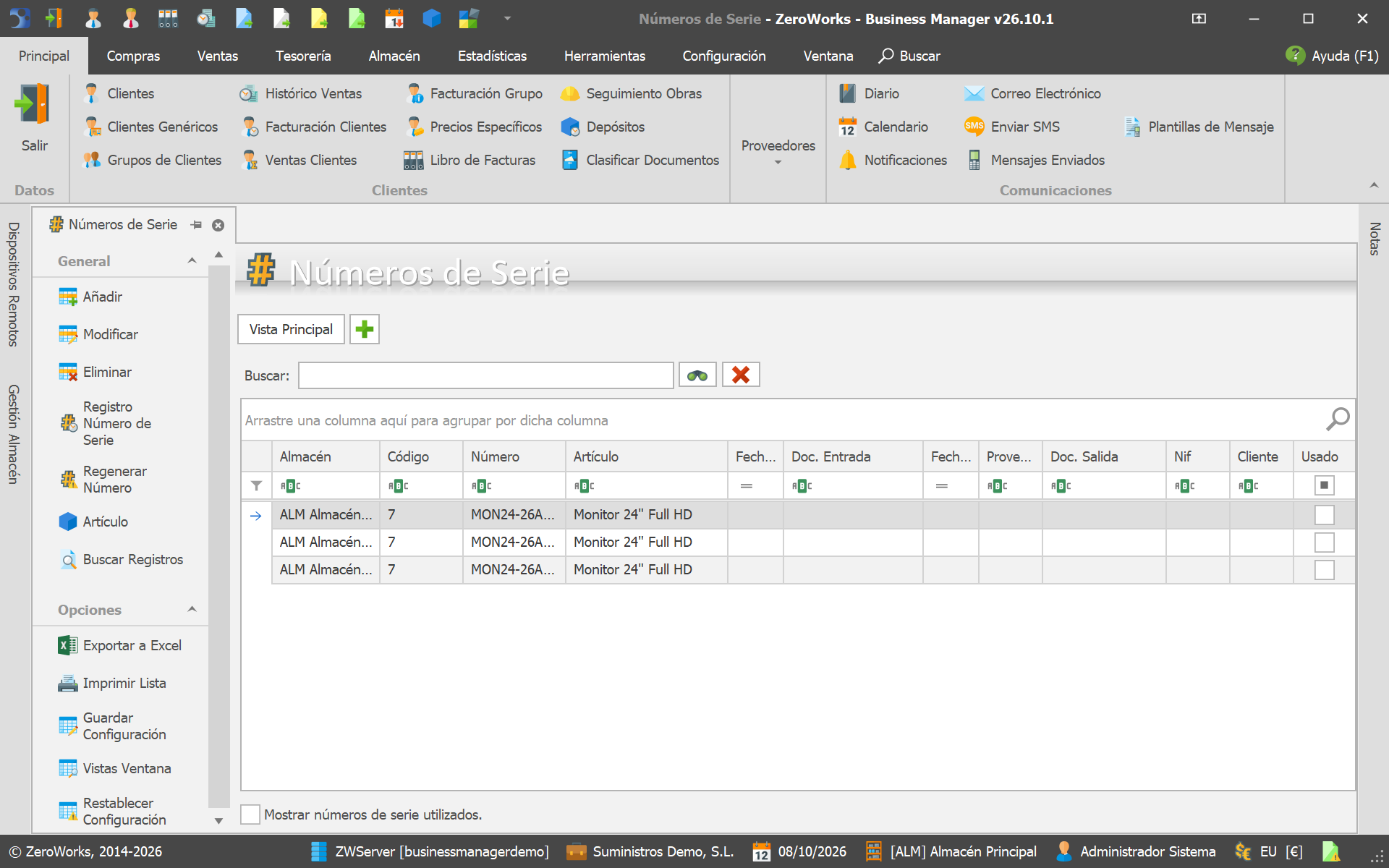The width and height of the screenshot is (1389, 868).
Task: Open Notificaciones bell
Action: click(893, 160)
